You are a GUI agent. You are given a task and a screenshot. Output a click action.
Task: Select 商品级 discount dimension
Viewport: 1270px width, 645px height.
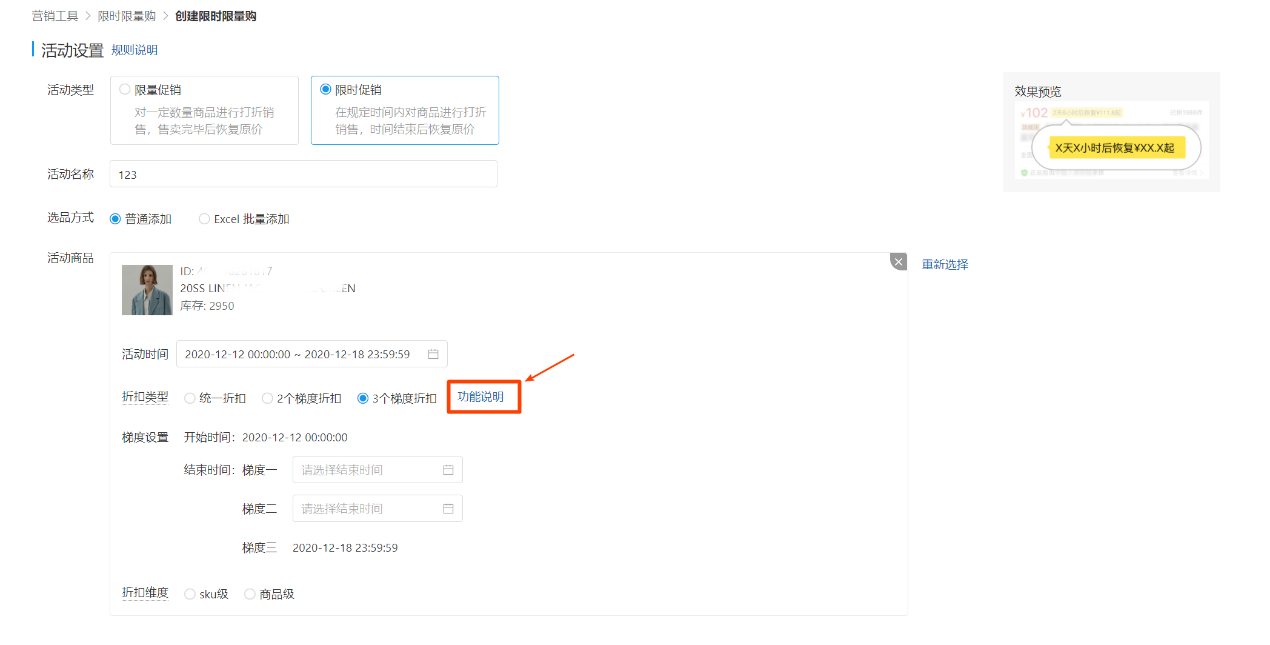(250, 594)
